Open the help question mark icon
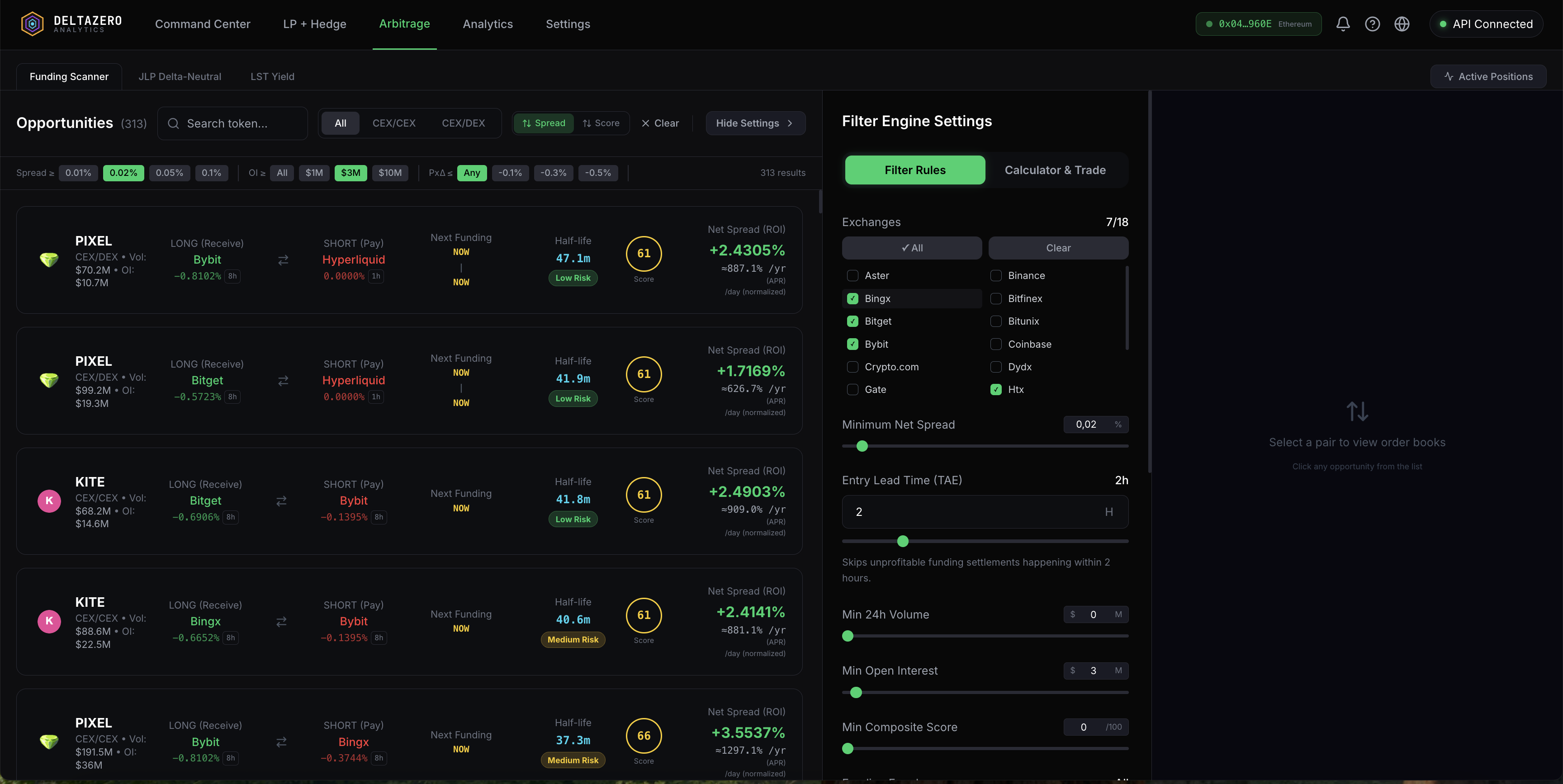 (1373, 24)
